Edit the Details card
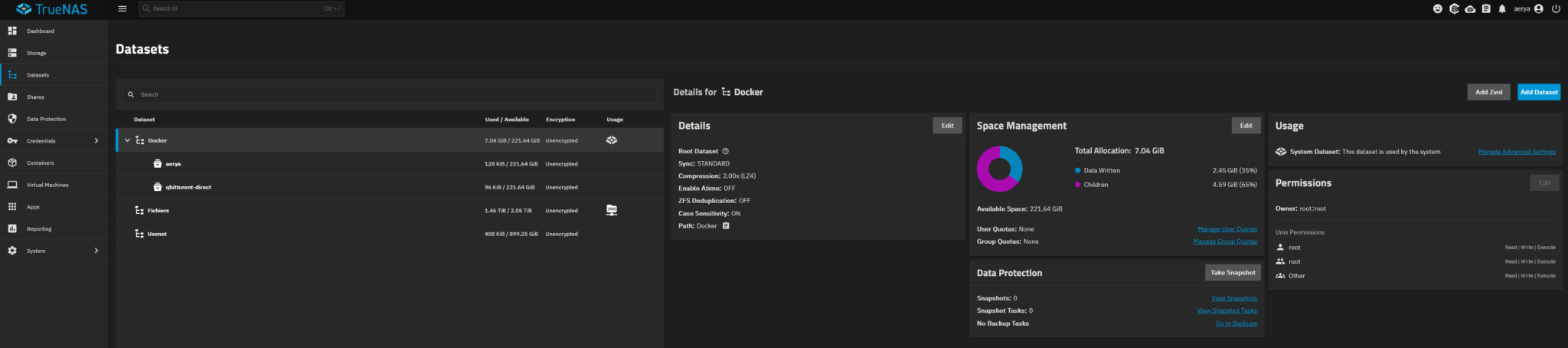Screen dimensions: 1568x348 [947, 126]
